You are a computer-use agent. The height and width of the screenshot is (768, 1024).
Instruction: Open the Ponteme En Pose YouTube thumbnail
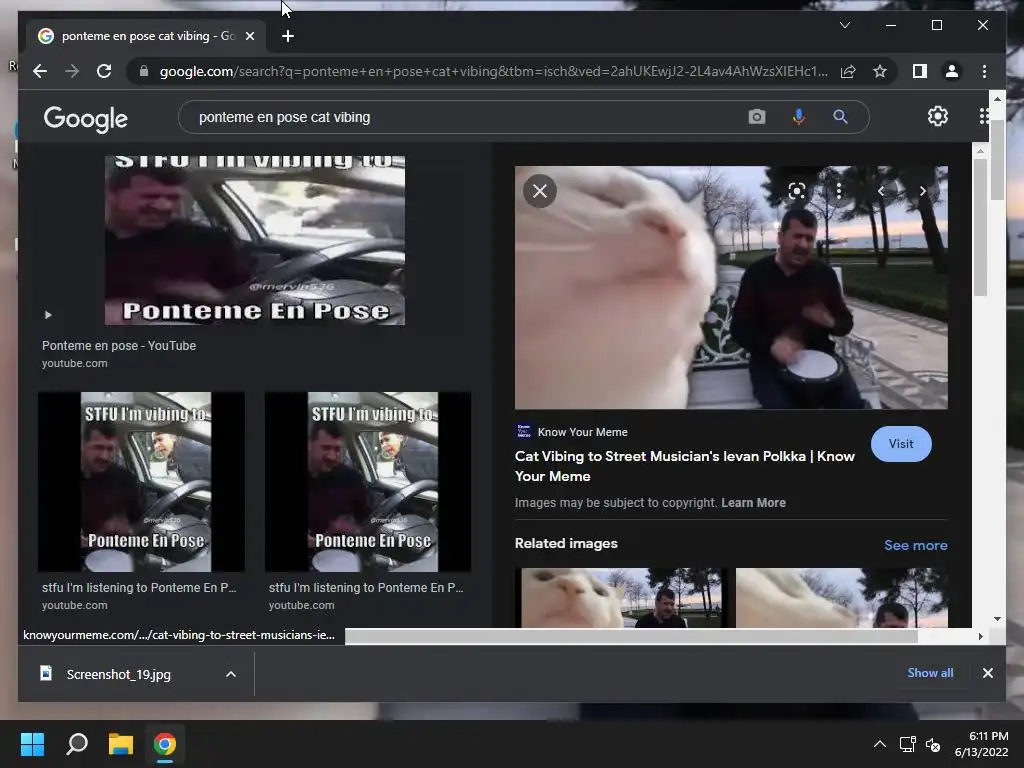point(255,240)
